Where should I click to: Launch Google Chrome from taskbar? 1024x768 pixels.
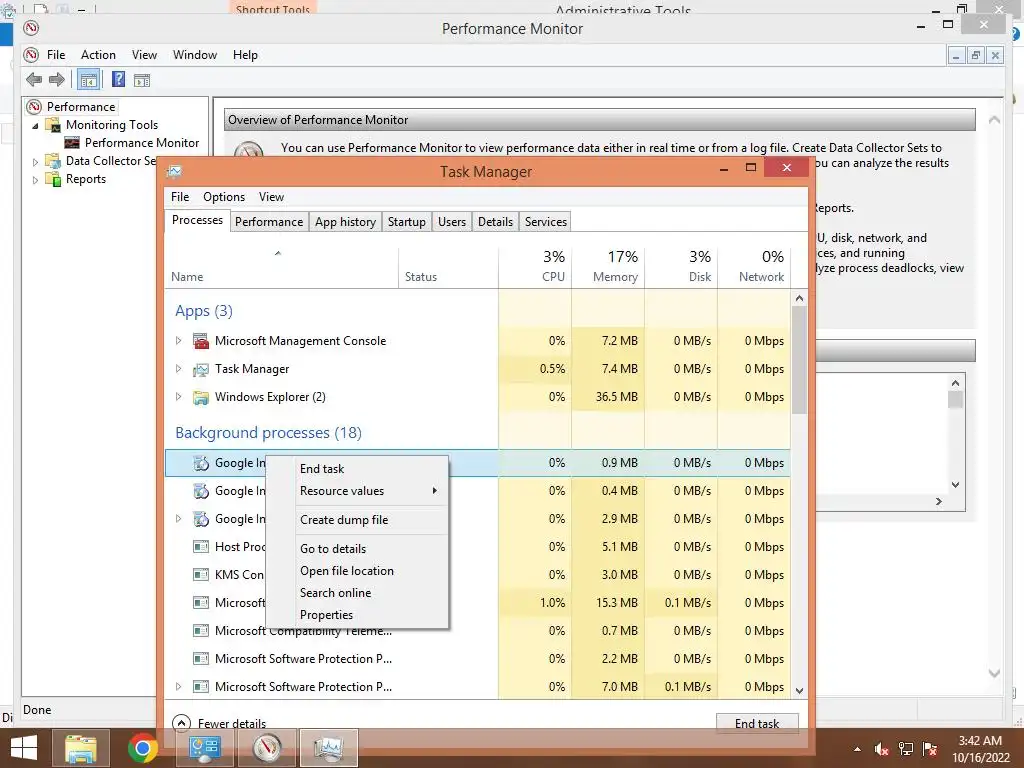[x=142, y=748]
